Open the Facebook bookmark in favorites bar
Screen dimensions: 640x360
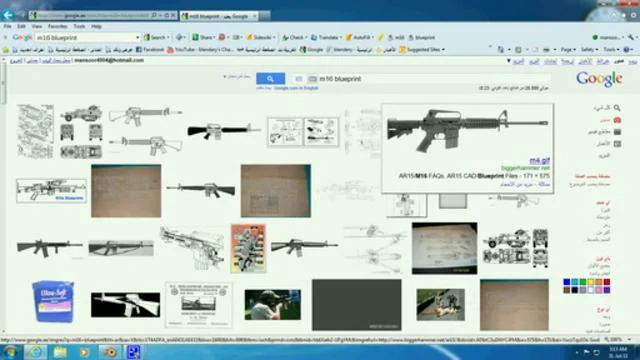click(150, 50)
